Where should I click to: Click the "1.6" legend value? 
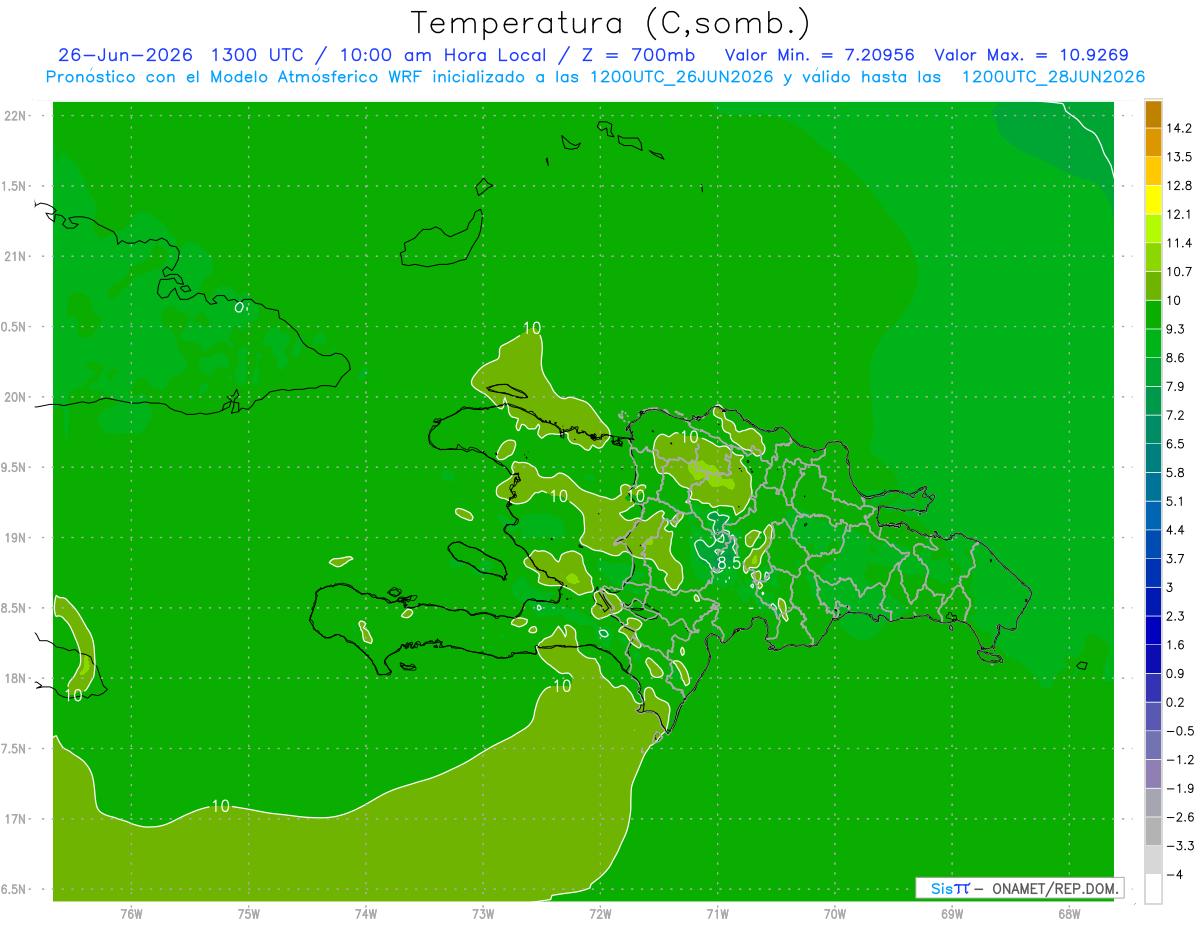point(1176,645)
